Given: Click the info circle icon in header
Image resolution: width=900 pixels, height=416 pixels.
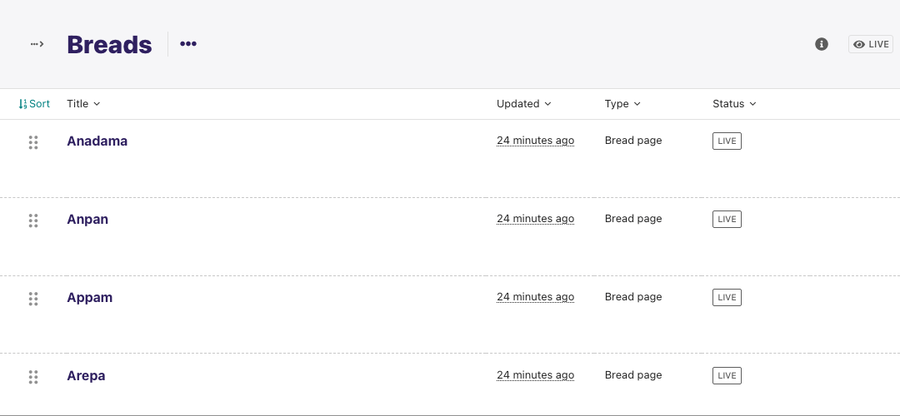Looking at the screenshot, I should point(821,44).
